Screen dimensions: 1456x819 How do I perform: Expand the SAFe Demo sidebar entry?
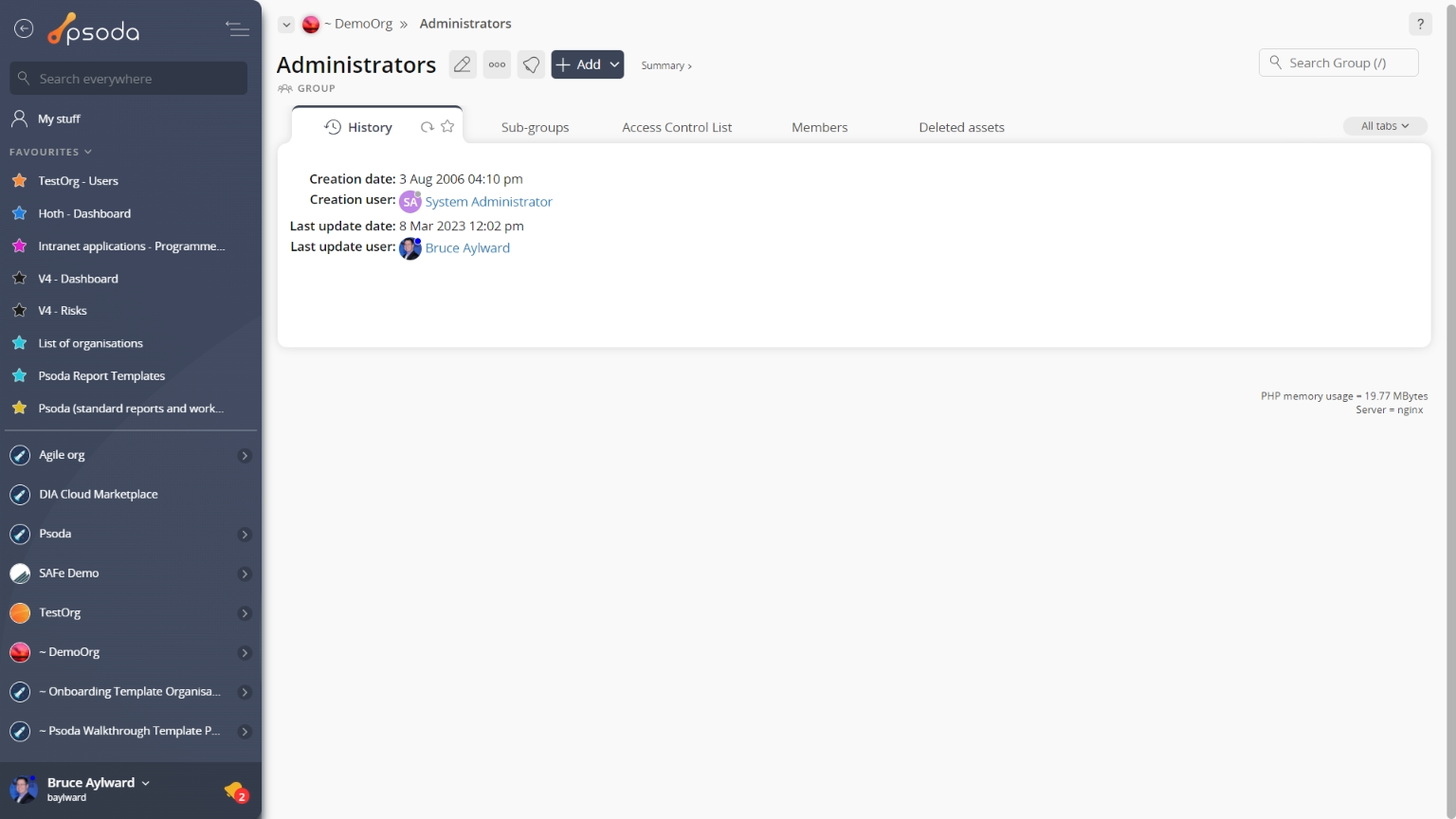[x=245, y=574]
